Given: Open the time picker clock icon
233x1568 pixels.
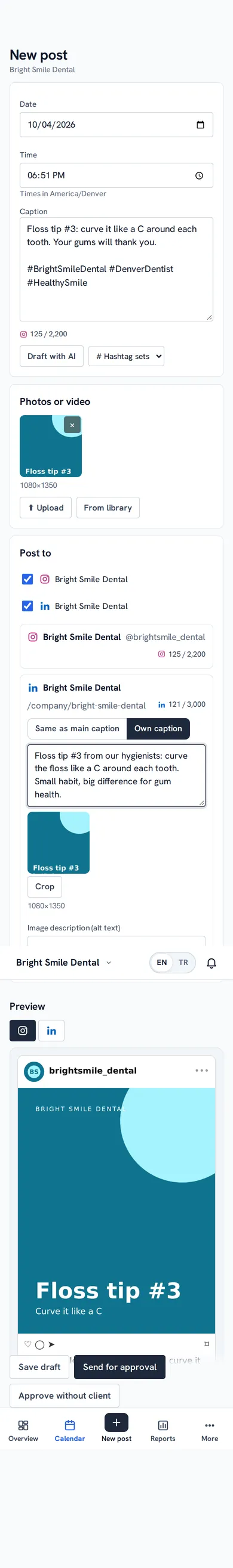Looking at the screenshot, I should pyautogui.click(x=199, y=175).
